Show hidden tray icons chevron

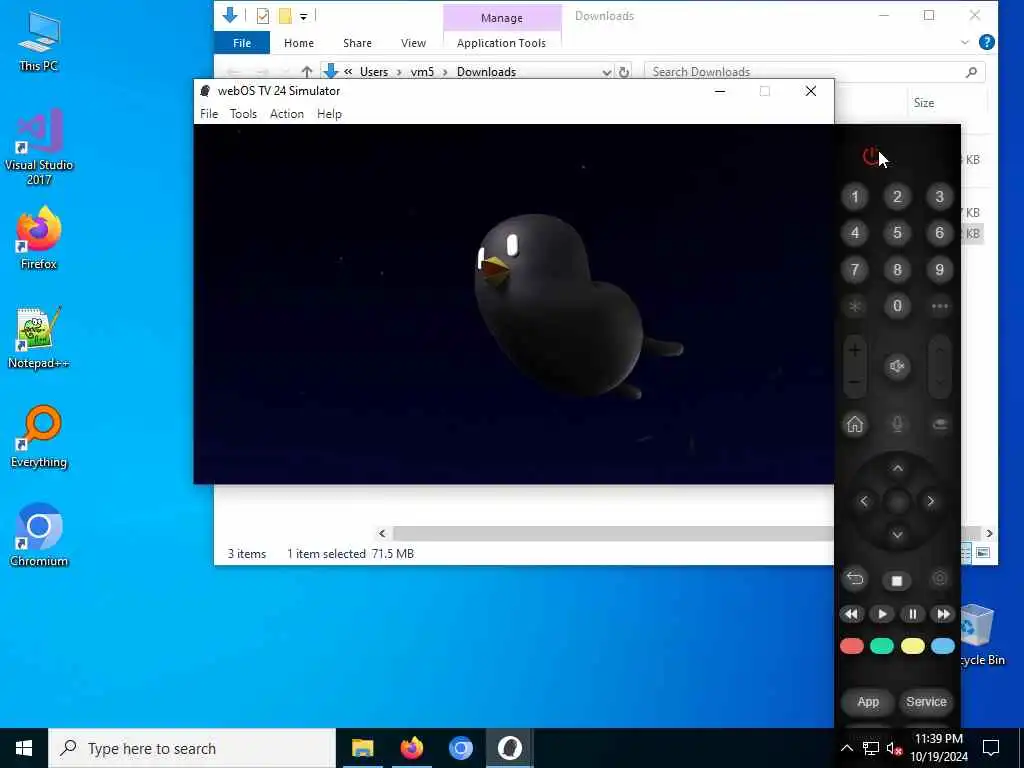846,748
